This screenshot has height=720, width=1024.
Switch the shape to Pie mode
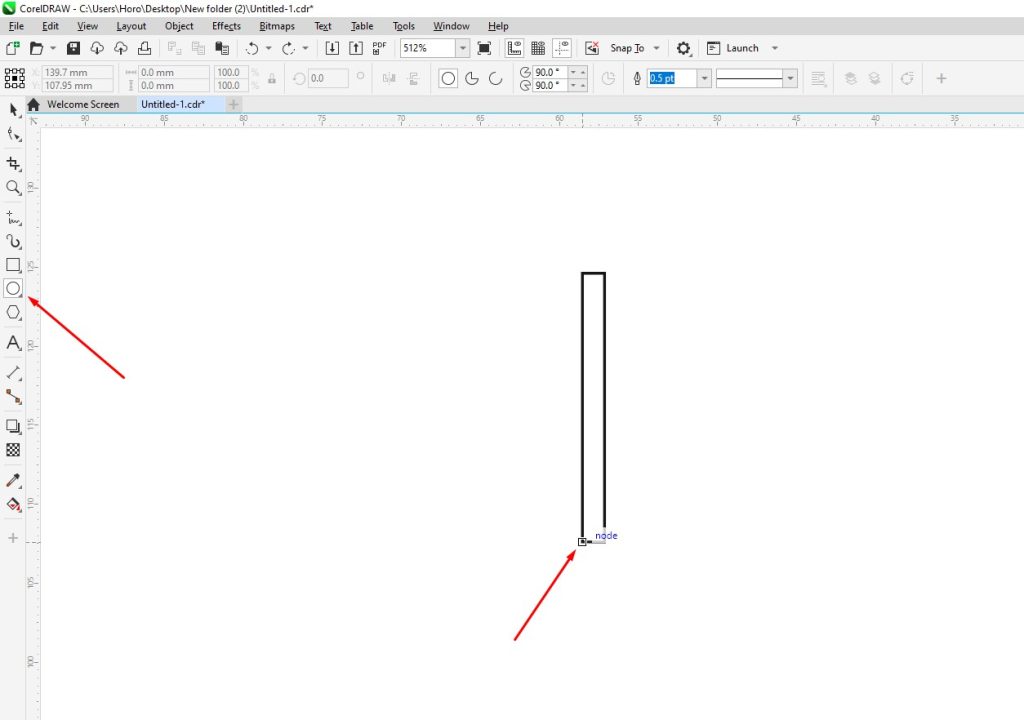(471, 78)
